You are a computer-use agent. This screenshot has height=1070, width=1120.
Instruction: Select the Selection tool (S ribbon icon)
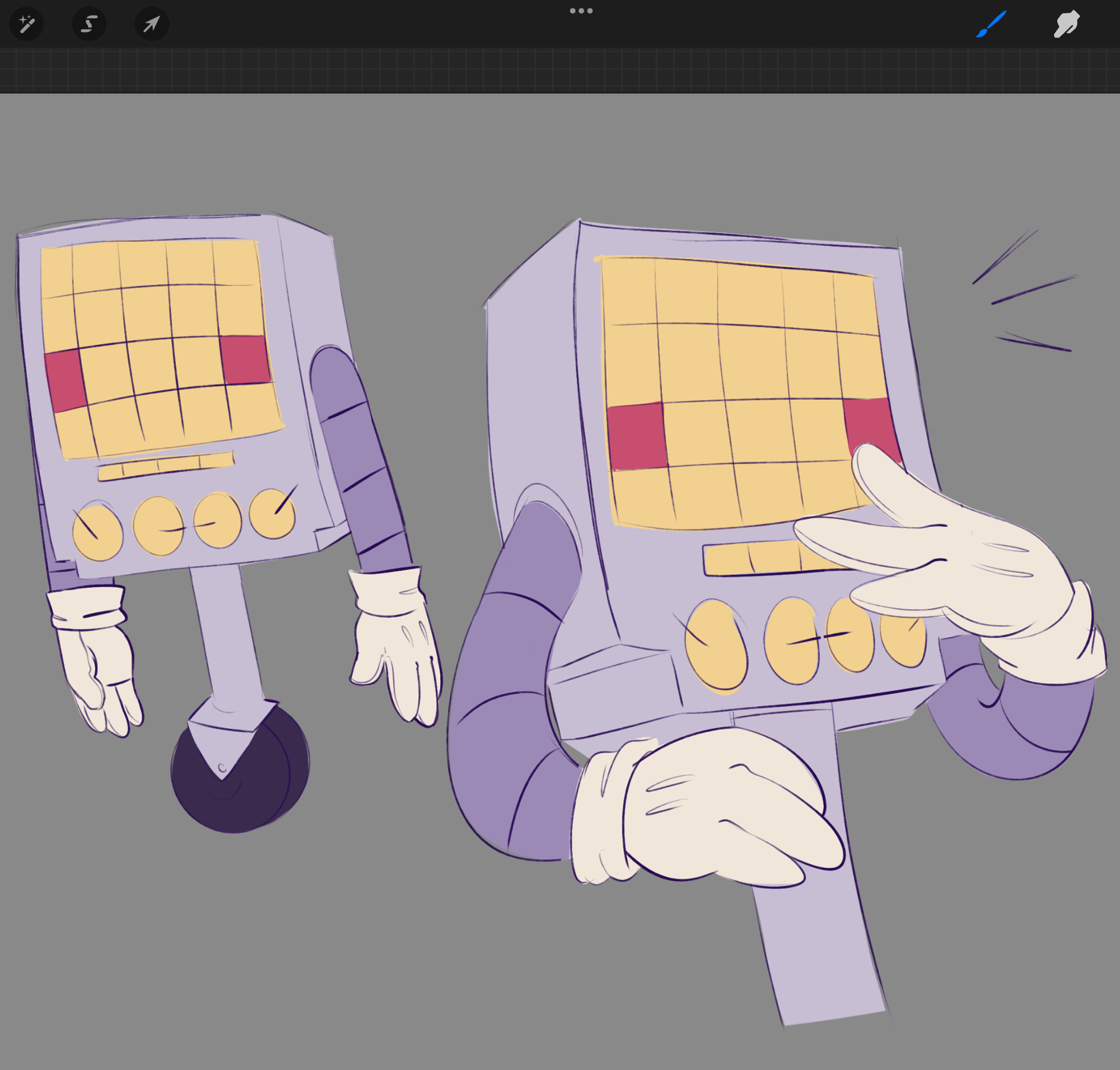tap(89, 24)
